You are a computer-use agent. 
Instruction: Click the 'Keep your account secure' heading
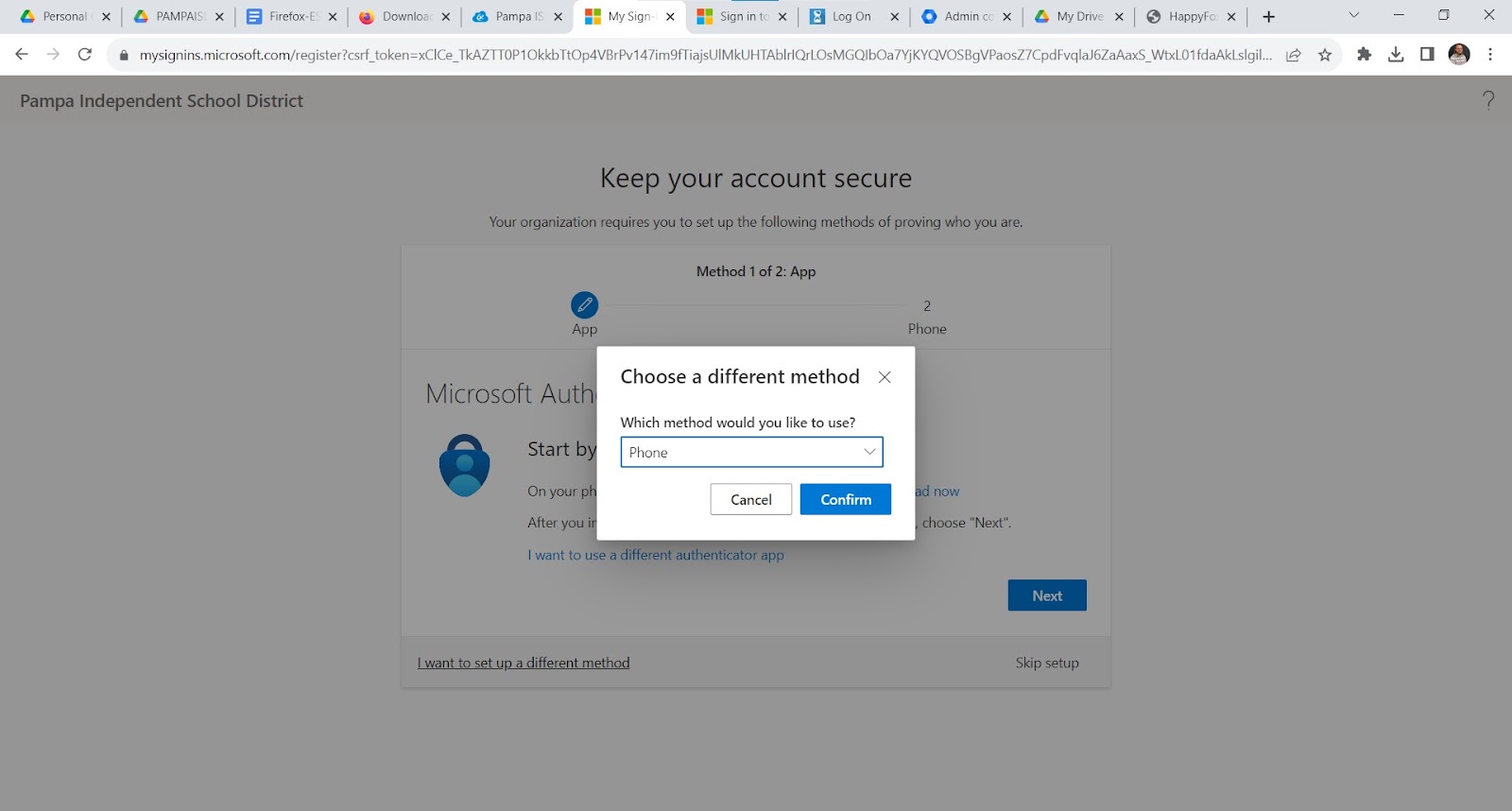tap(756, 178)
